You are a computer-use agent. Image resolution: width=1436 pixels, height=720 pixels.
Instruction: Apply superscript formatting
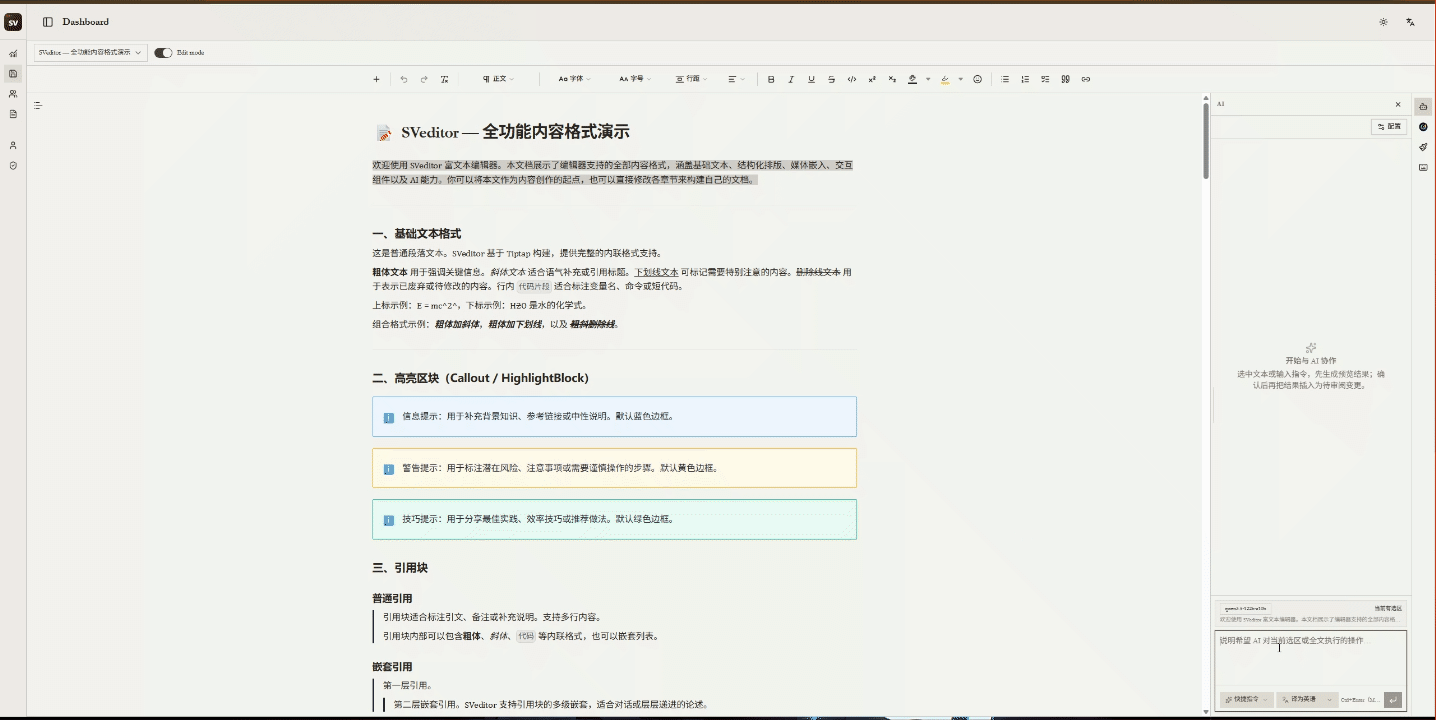click(x=872, y=79)
